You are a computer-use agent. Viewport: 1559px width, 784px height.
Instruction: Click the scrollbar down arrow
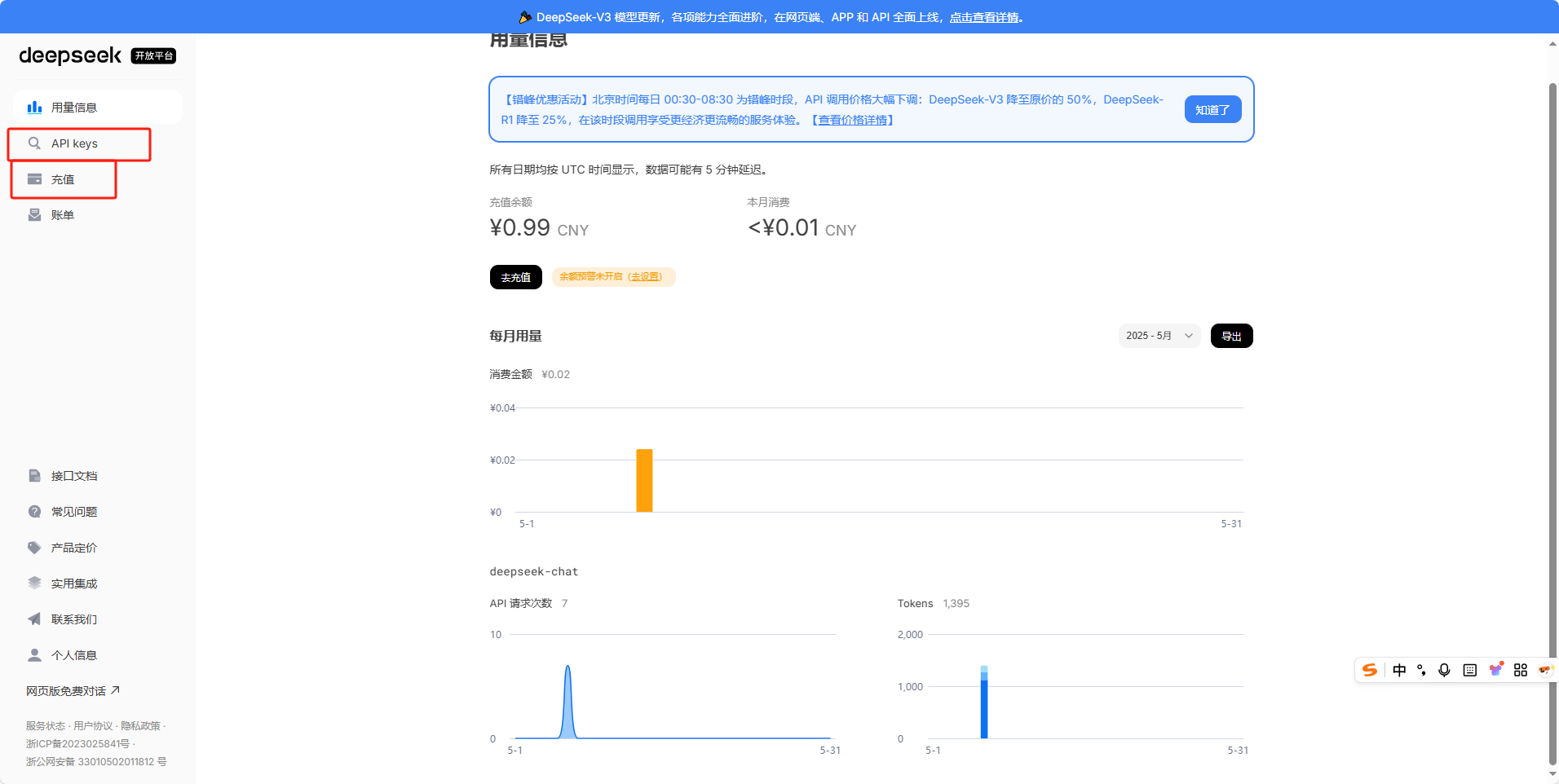click(x=1552, y=773)
